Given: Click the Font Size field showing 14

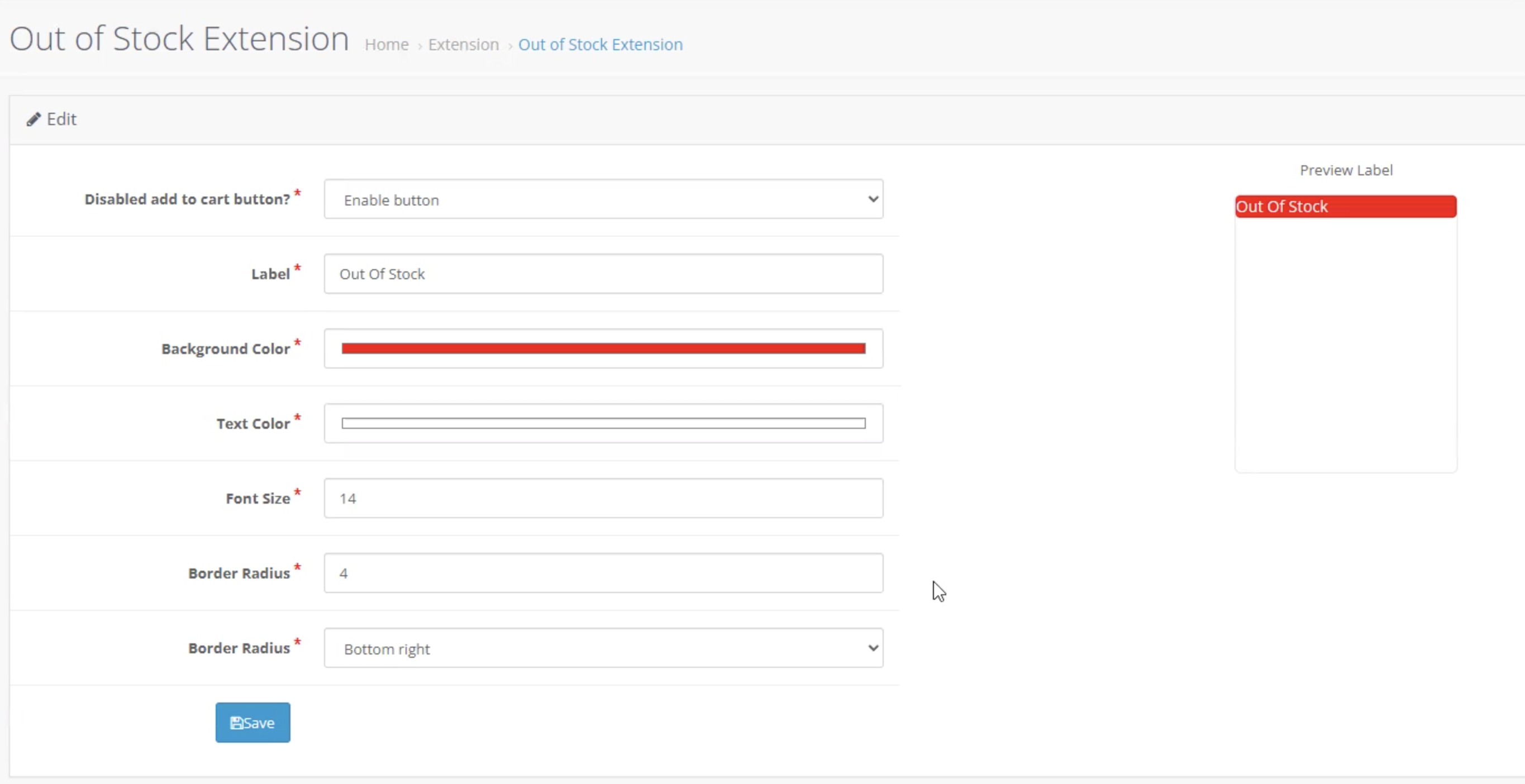Looking at the screenshot, I should [603, 498].
